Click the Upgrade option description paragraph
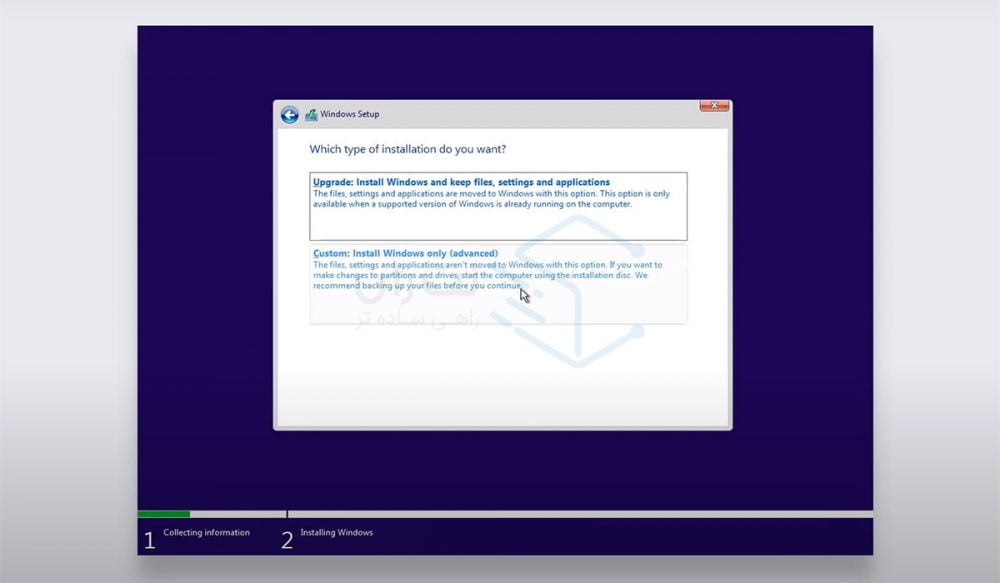1000x583 pixels. coord(490,199)
